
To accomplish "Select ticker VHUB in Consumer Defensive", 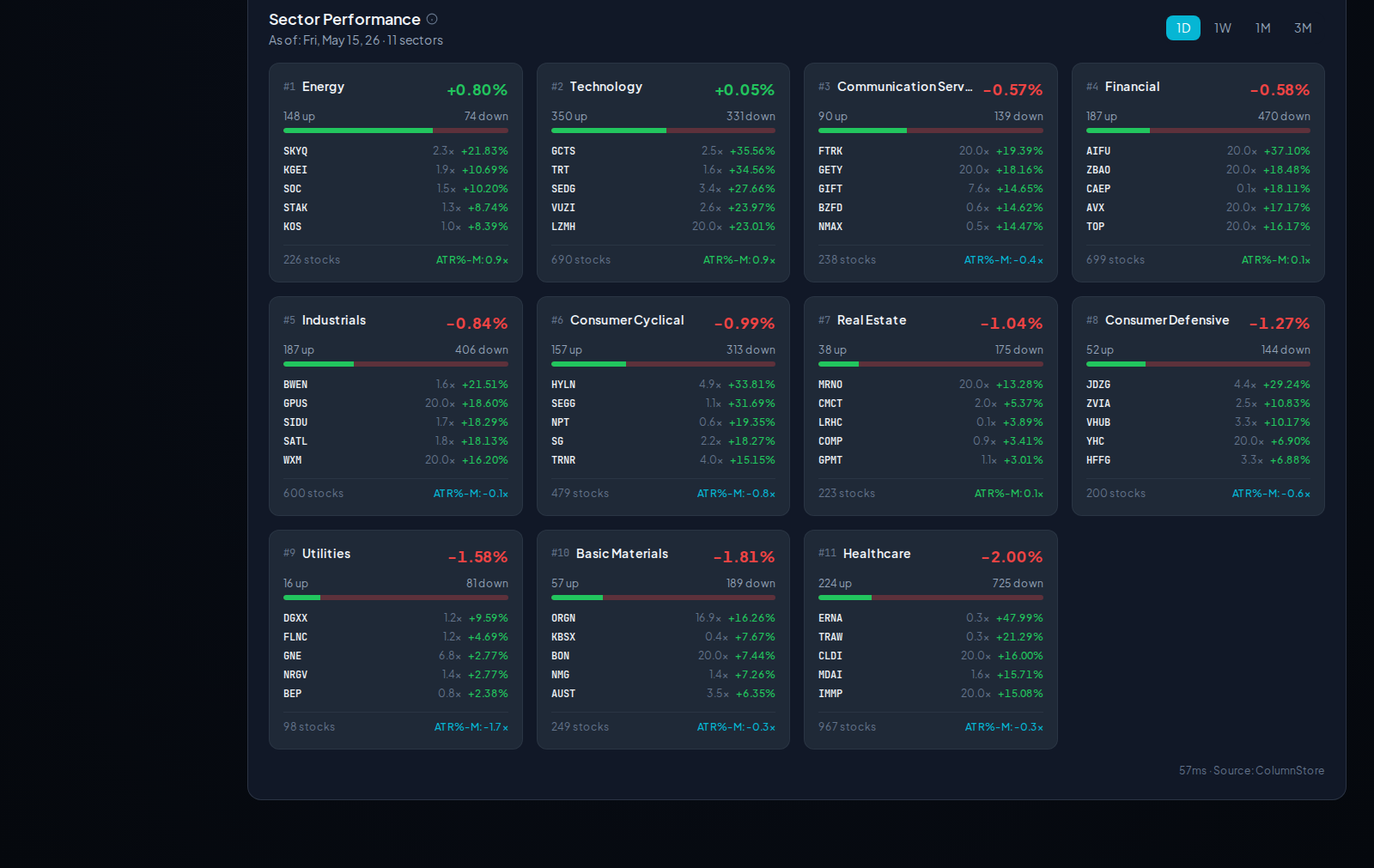I will [1098, 422].
